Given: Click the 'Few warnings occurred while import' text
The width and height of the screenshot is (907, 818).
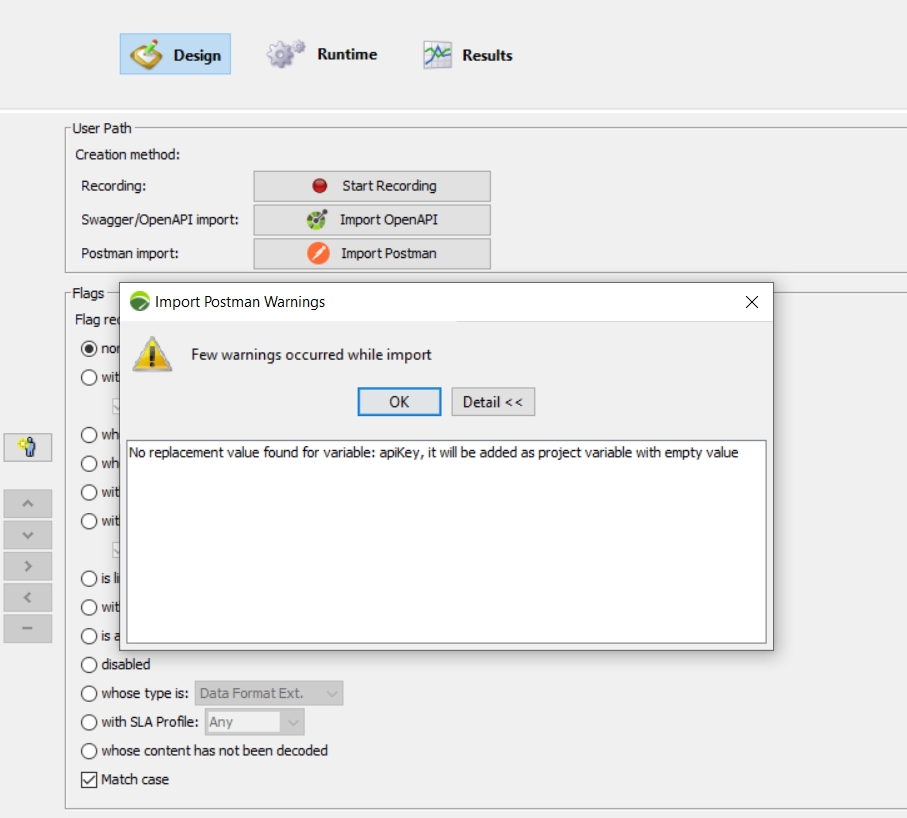Looking at the screenshot, I should tap(311, 355).
